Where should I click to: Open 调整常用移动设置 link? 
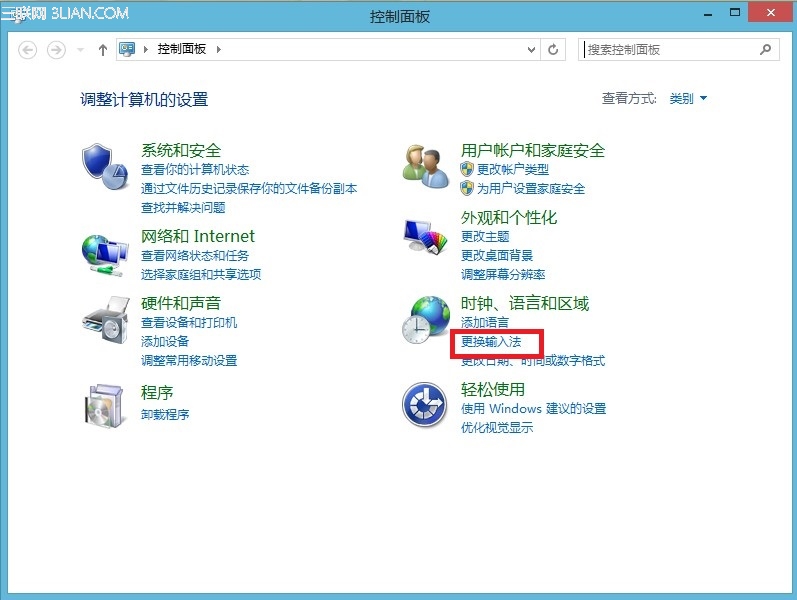pos(189,361)
